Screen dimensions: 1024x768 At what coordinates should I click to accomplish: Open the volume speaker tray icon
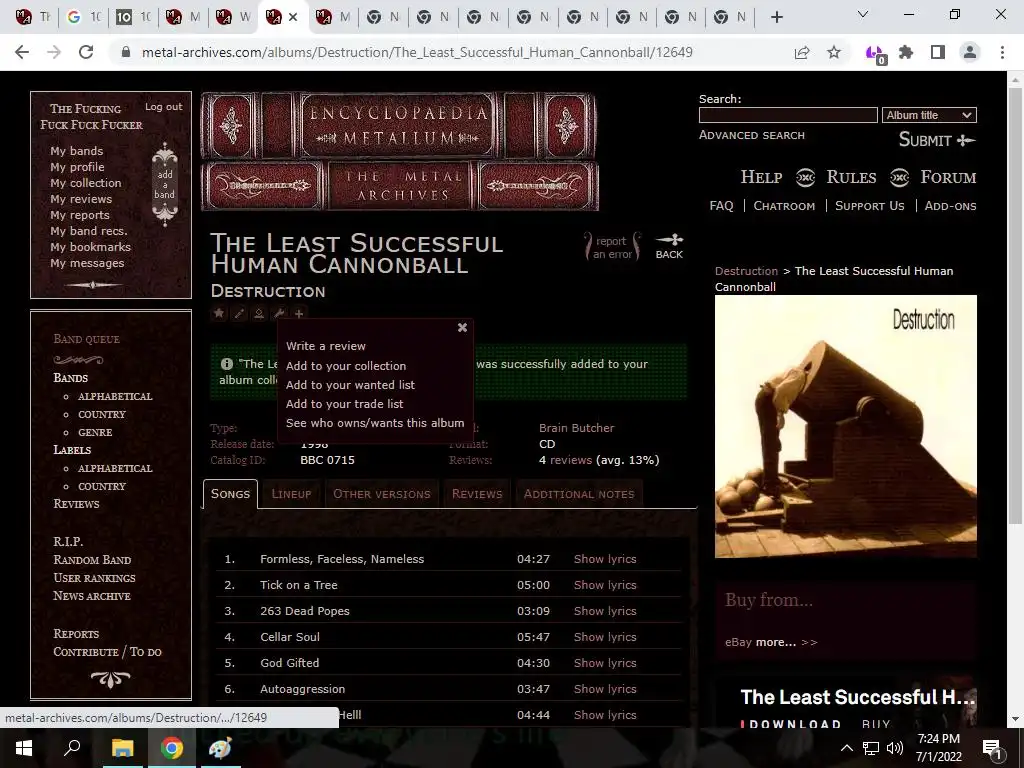coord(895,748)
